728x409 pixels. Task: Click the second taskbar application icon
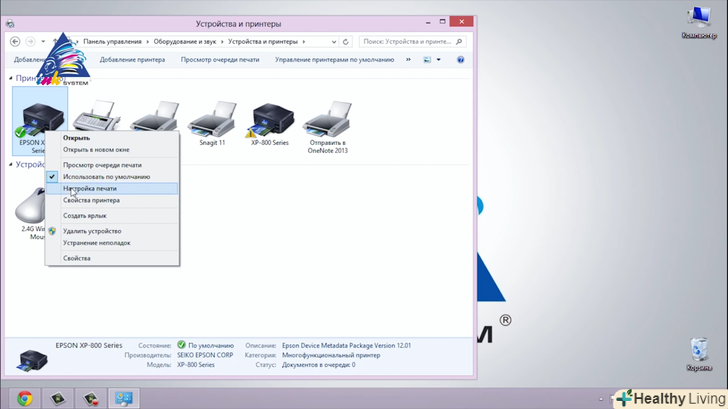(x=58, y=398)
